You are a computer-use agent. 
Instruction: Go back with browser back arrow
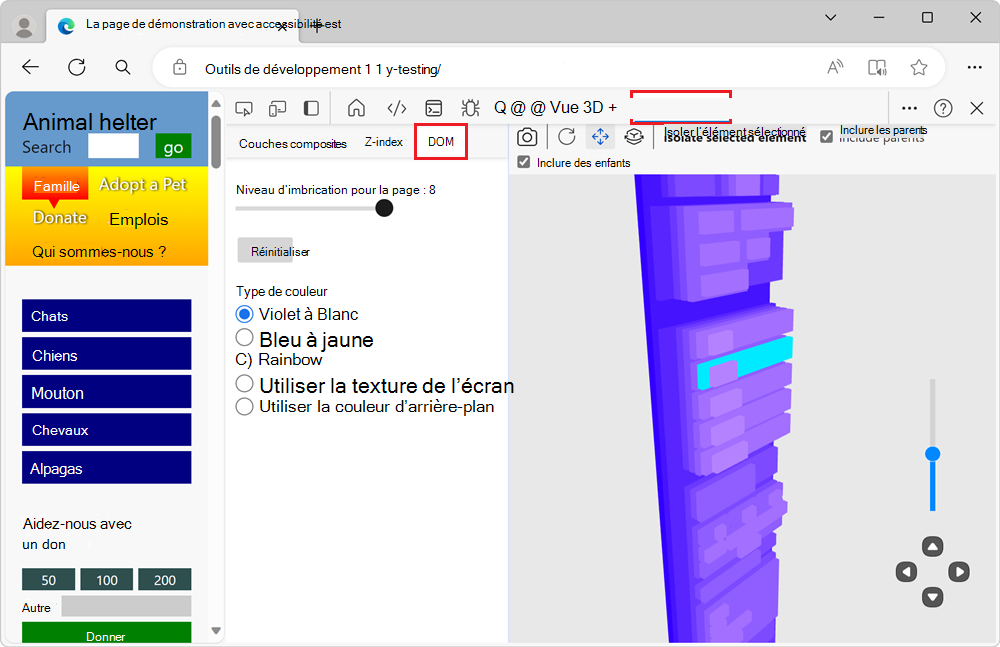click(x=31, y=67)
